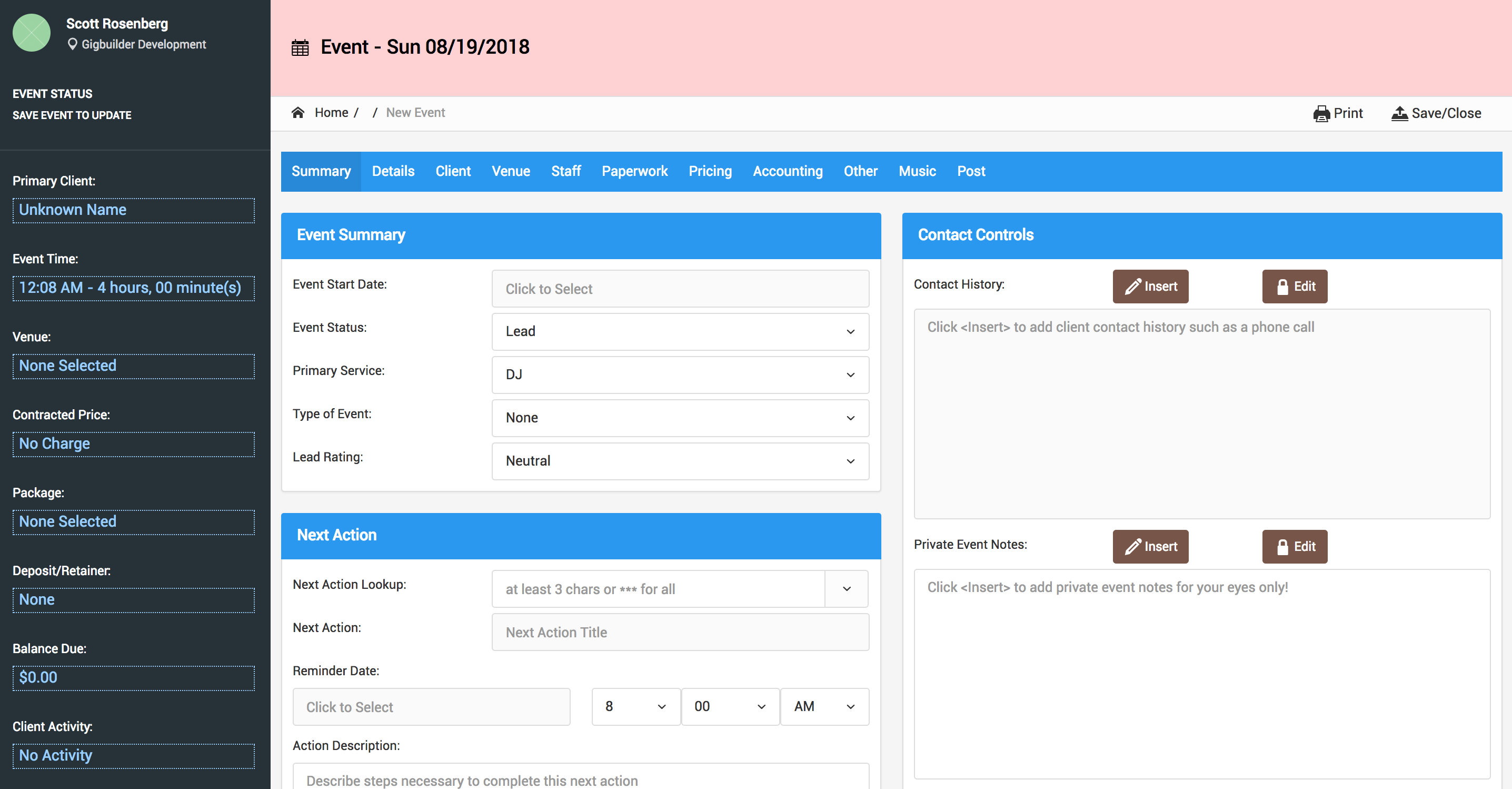Click the Unknown Name primary client link
The image size is (1512, 789).
(x=73, y=210)
